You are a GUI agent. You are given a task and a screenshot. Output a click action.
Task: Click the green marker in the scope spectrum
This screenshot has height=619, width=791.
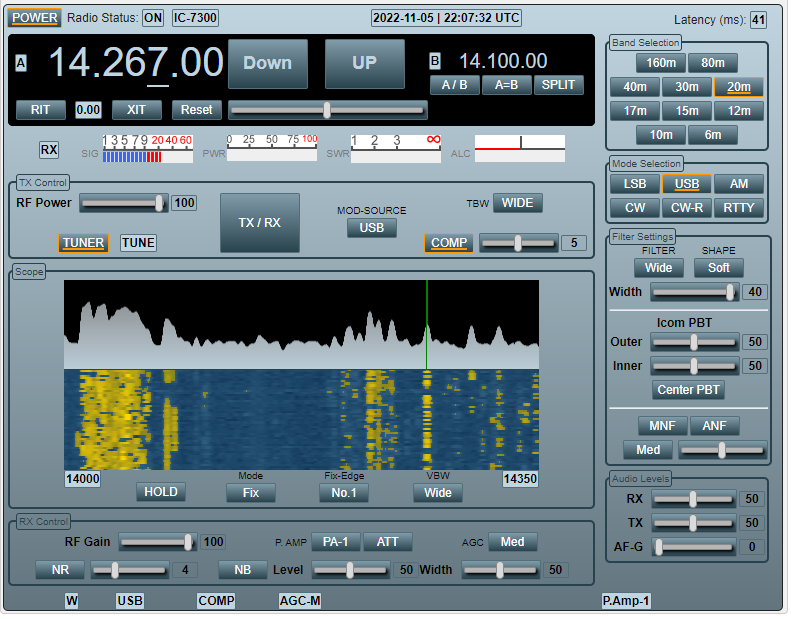coord(428,326)
